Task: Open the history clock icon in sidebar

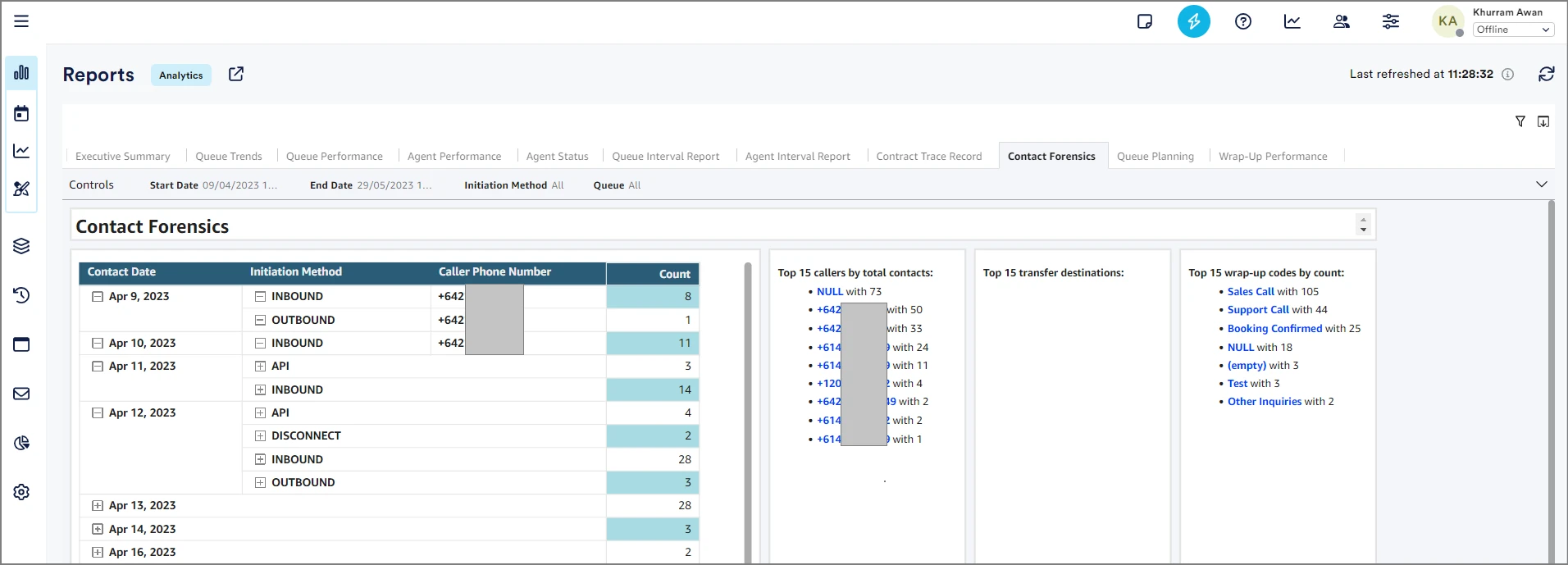Action: pos(21,295)
